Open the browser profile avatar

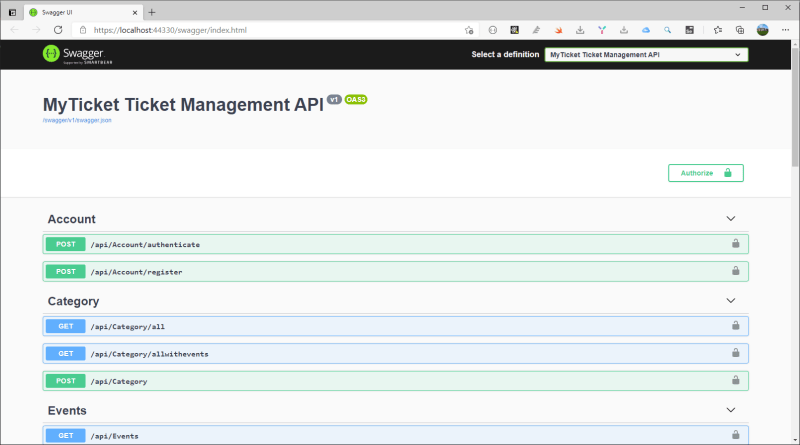[x=763, y=30]
